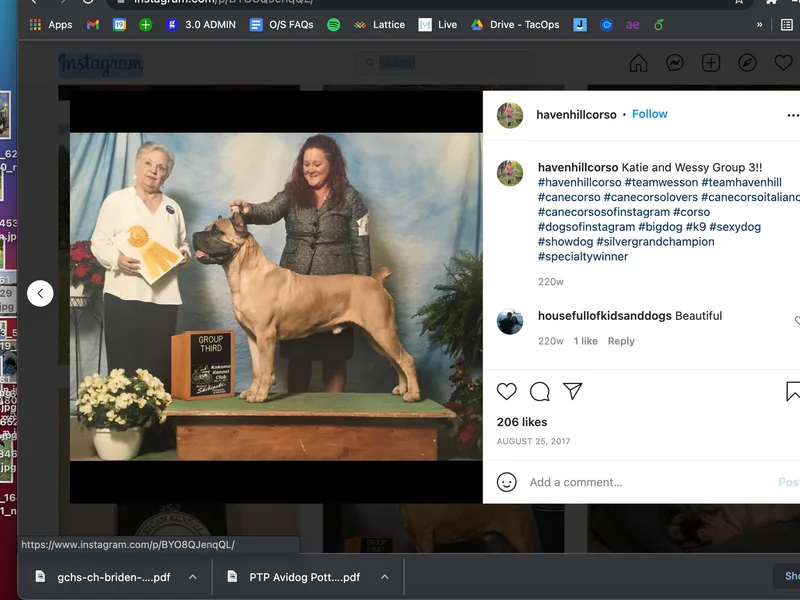The height and width of the screenshot is (600, 800).
Task: Open the 3.0 ADMIN bookmark
Action: pyautogui.click(x=202, y=25)
